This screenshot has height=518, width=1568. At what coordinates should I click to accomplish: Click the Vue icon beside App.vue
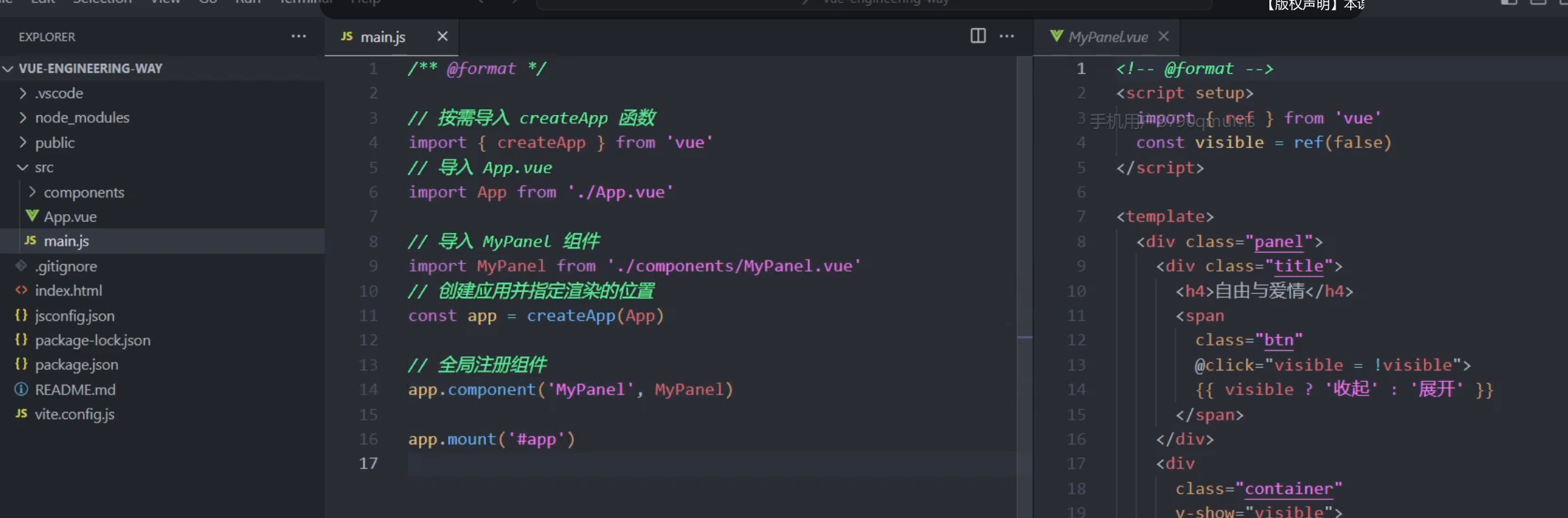[x=32, y=215]
